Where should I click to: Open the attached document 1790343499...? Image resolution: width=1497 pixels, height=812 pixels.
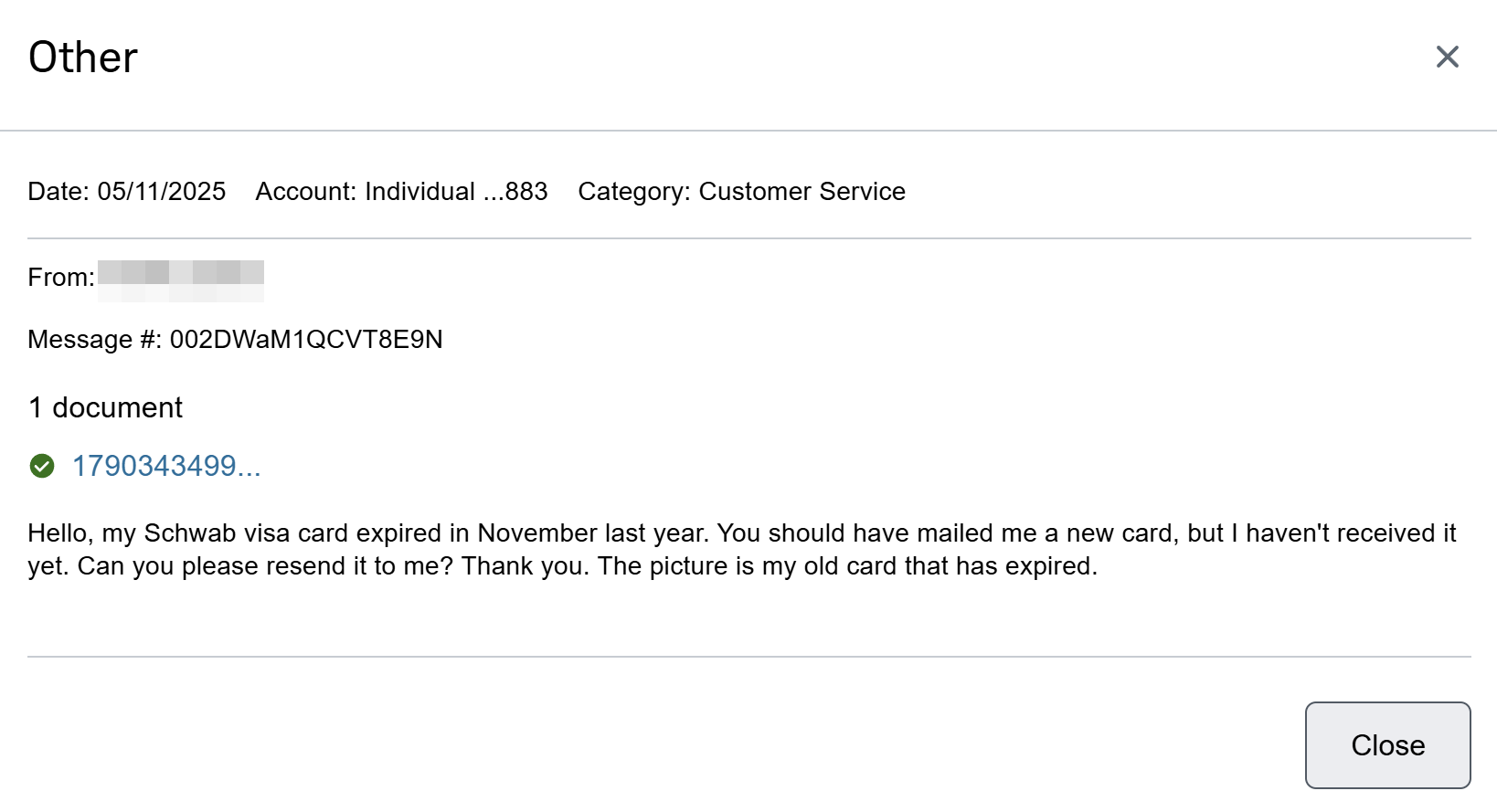(x=166, y=466)
